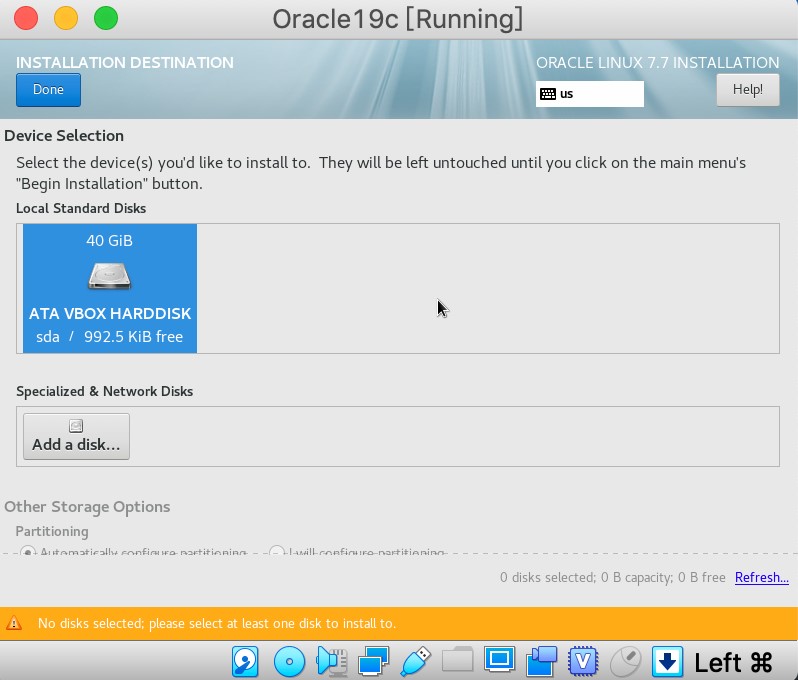The height and width of the screenshot is (680, 798).
Task: Click the no disks selected warning message
Action: (217, 624)
